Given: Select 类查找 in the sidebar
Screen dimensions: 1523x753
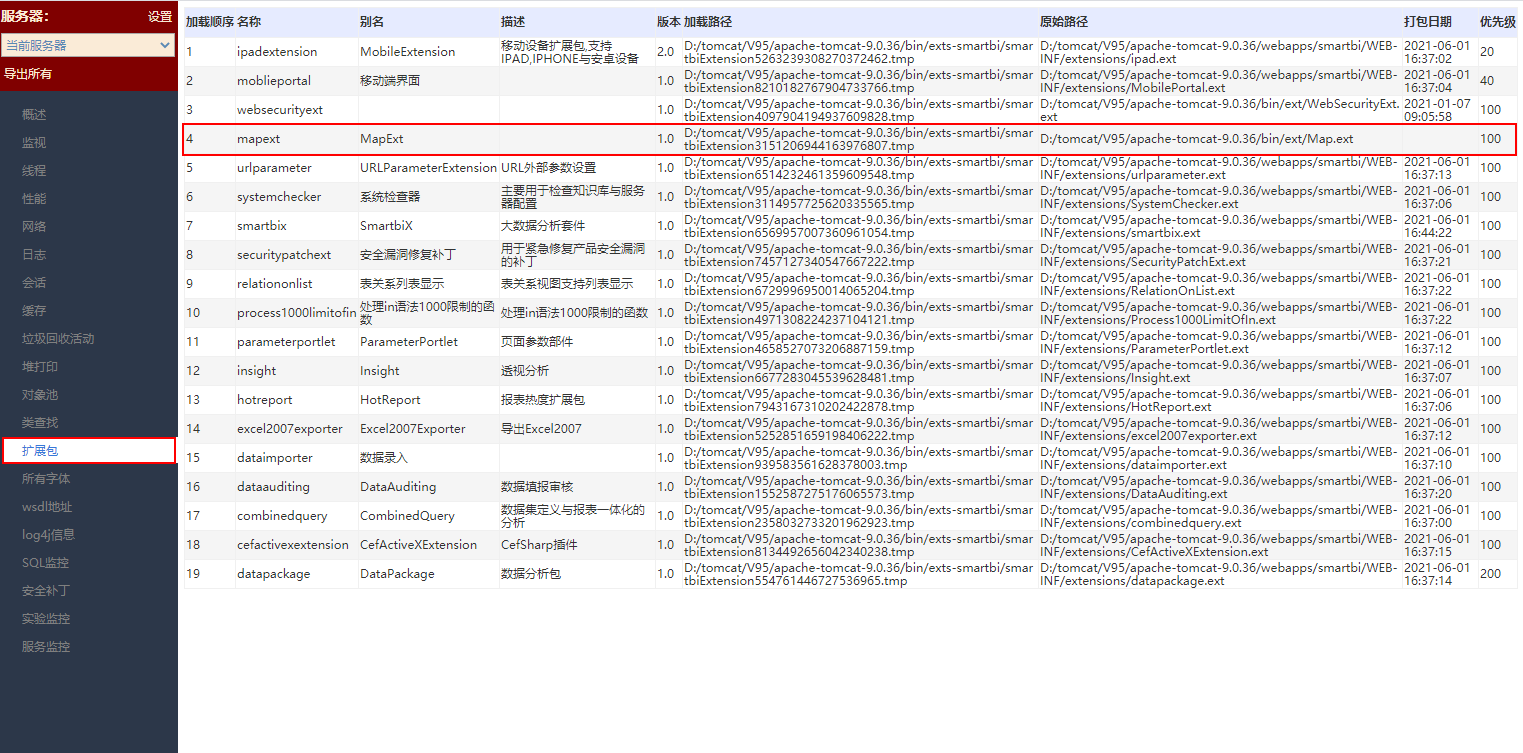Looking at the screenshot, I should click(x=40, y=423).
